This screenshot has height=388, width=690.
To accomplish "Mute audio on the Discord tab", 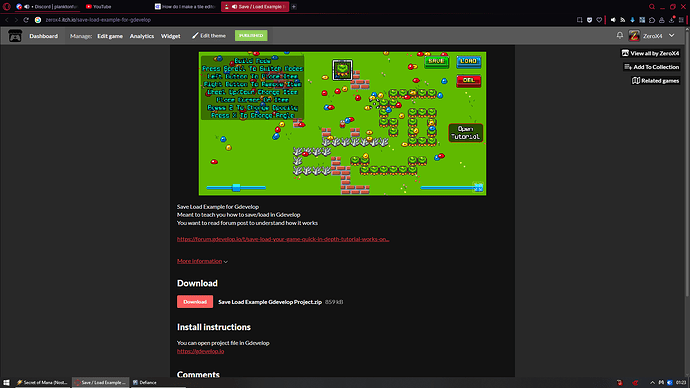I will 27,7.
